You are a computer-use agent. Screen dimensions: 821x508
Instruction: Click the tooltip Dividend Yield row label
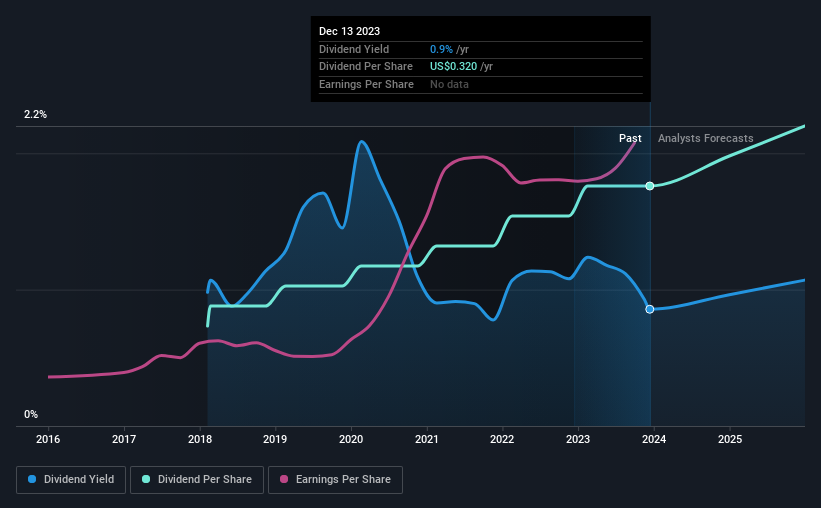coord(354,49)
